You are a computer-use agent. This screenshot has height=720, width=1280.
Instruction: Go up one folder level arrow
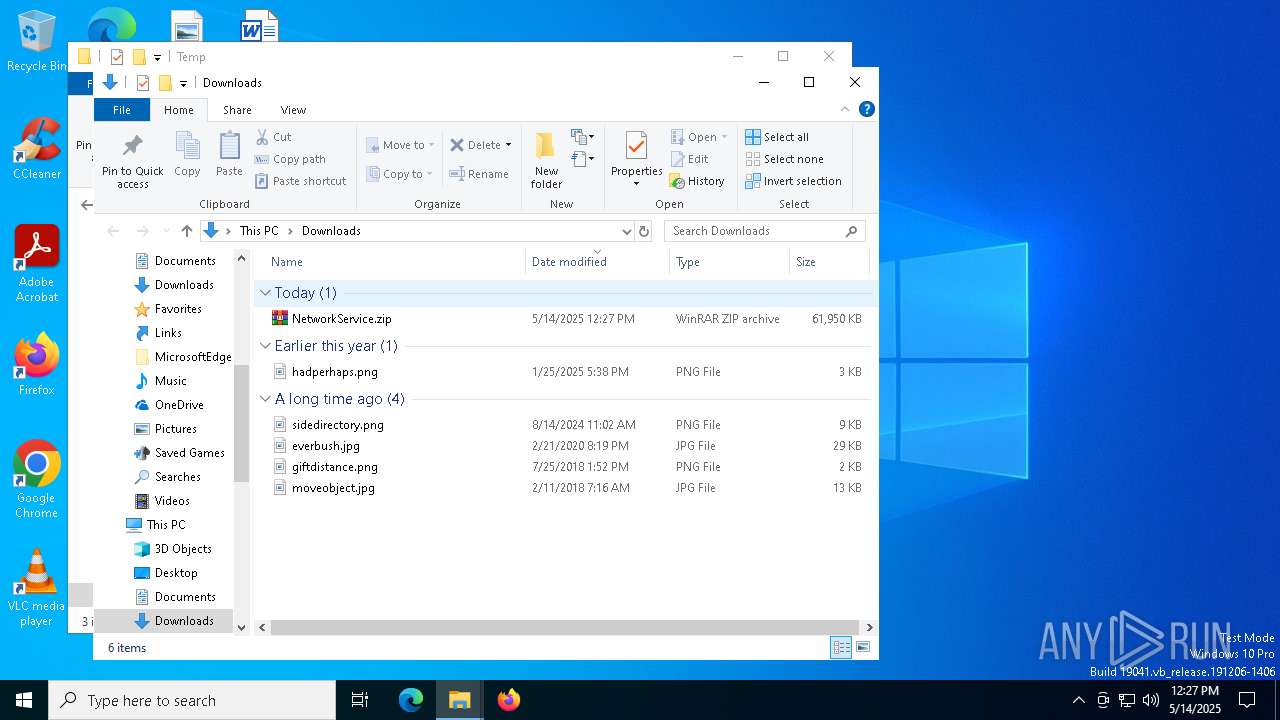tap(186, 231)
